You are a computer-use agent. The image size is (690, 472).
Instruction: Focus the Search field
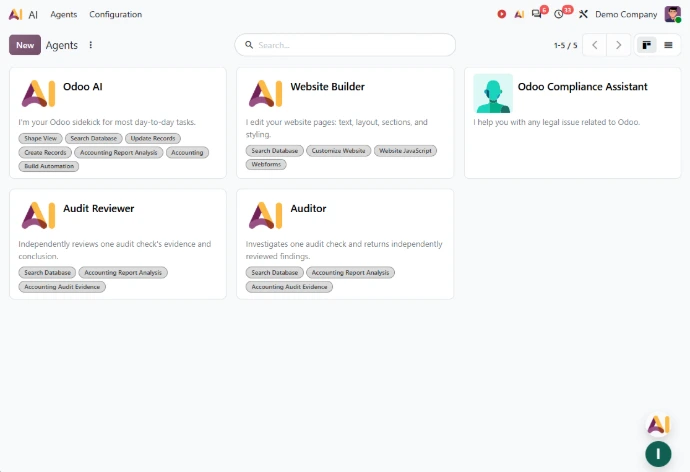coord(345,45)
